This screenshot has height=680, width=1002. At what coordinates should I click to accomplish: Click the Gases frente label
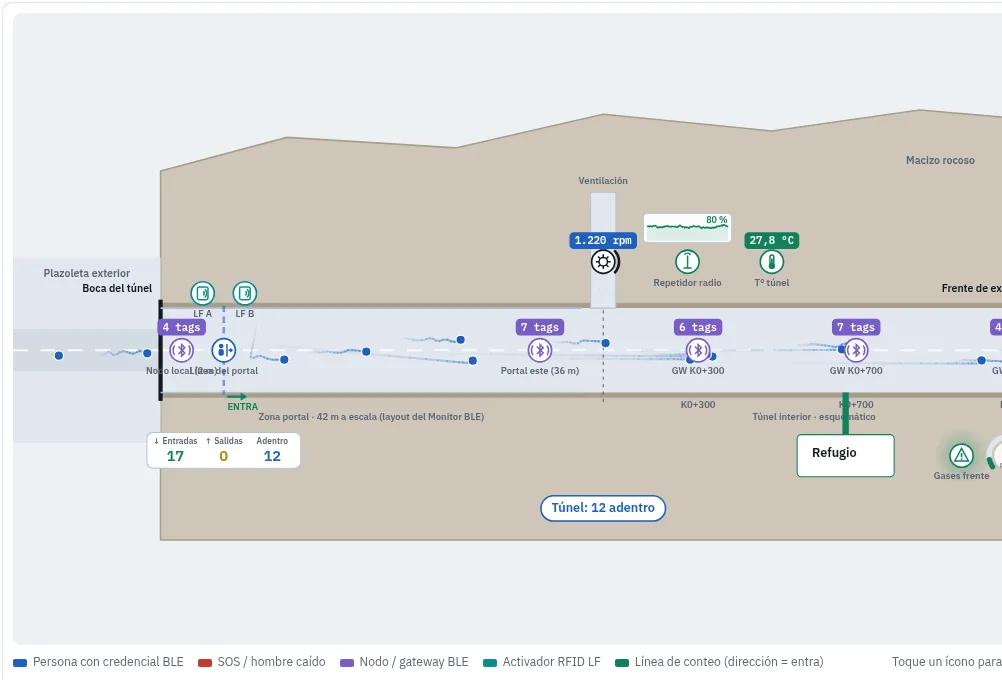pos(961,475)
